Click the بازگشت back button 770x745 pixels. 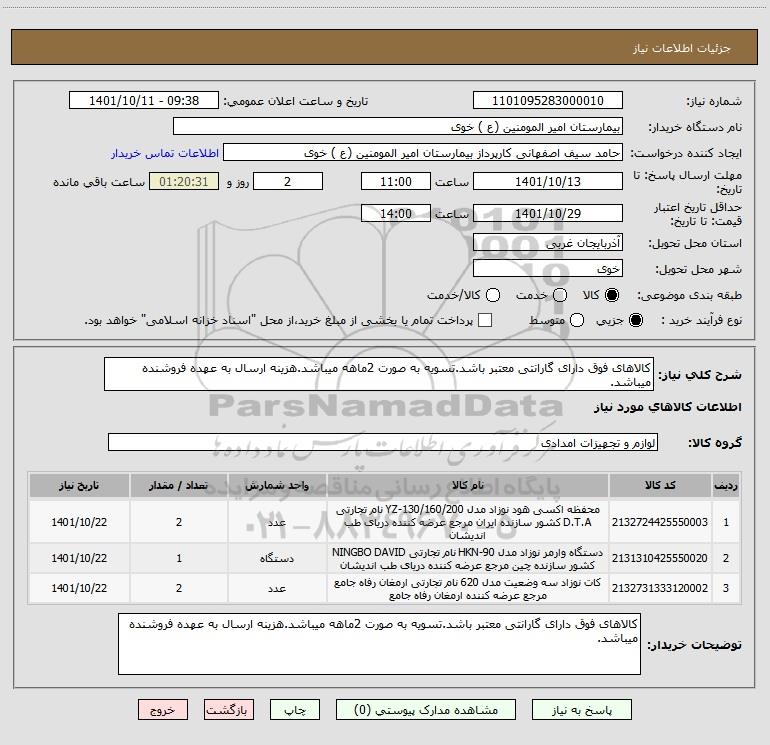pos(229,710)
